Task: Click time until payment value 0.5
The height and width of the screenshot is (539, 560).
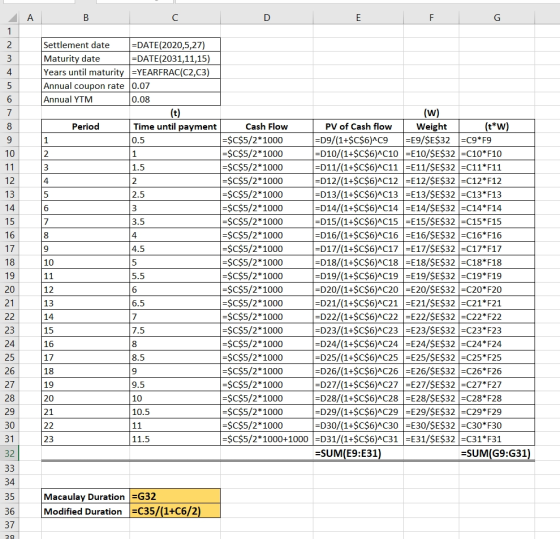Action: click(175, 140)
